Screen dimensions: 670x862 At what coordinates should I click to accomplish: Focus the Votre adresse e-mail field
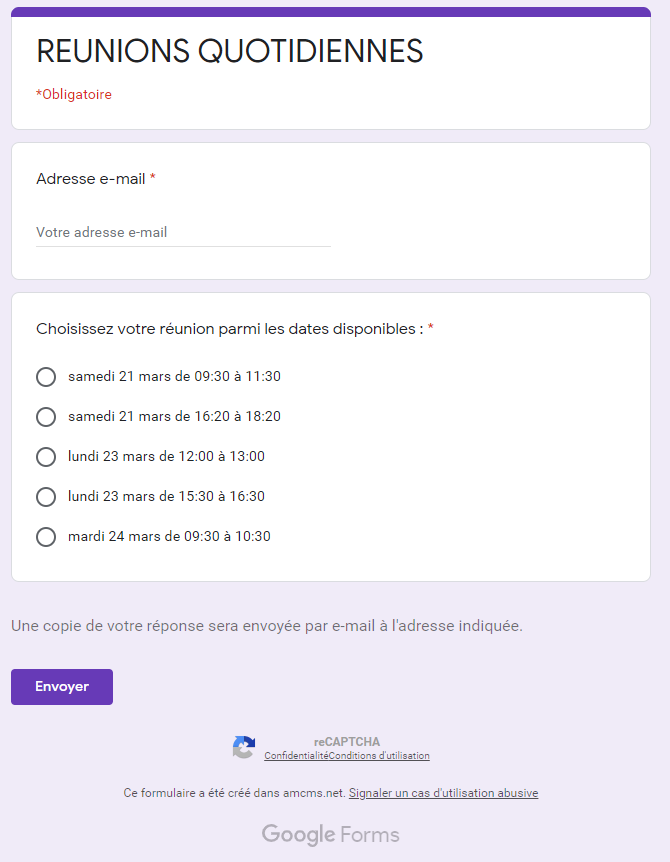tap(183, 233)
